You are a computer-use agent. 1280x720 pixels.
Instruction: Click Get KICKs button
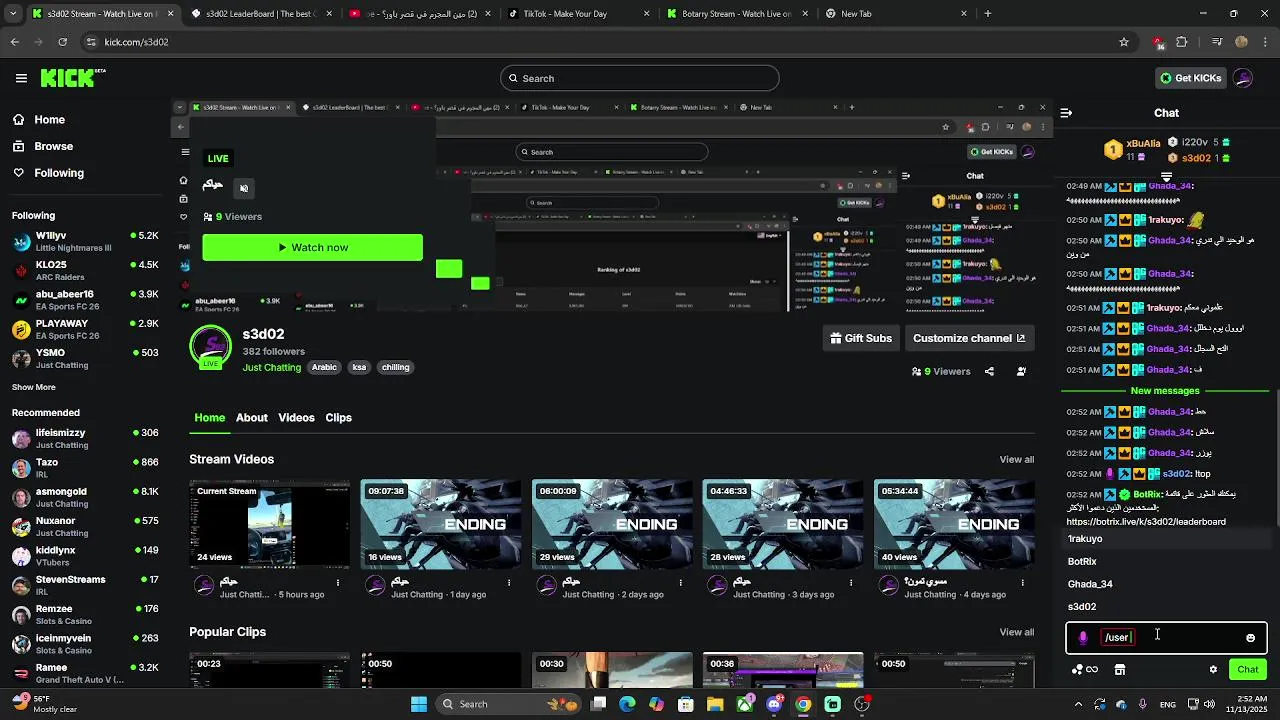point(1190,78)
